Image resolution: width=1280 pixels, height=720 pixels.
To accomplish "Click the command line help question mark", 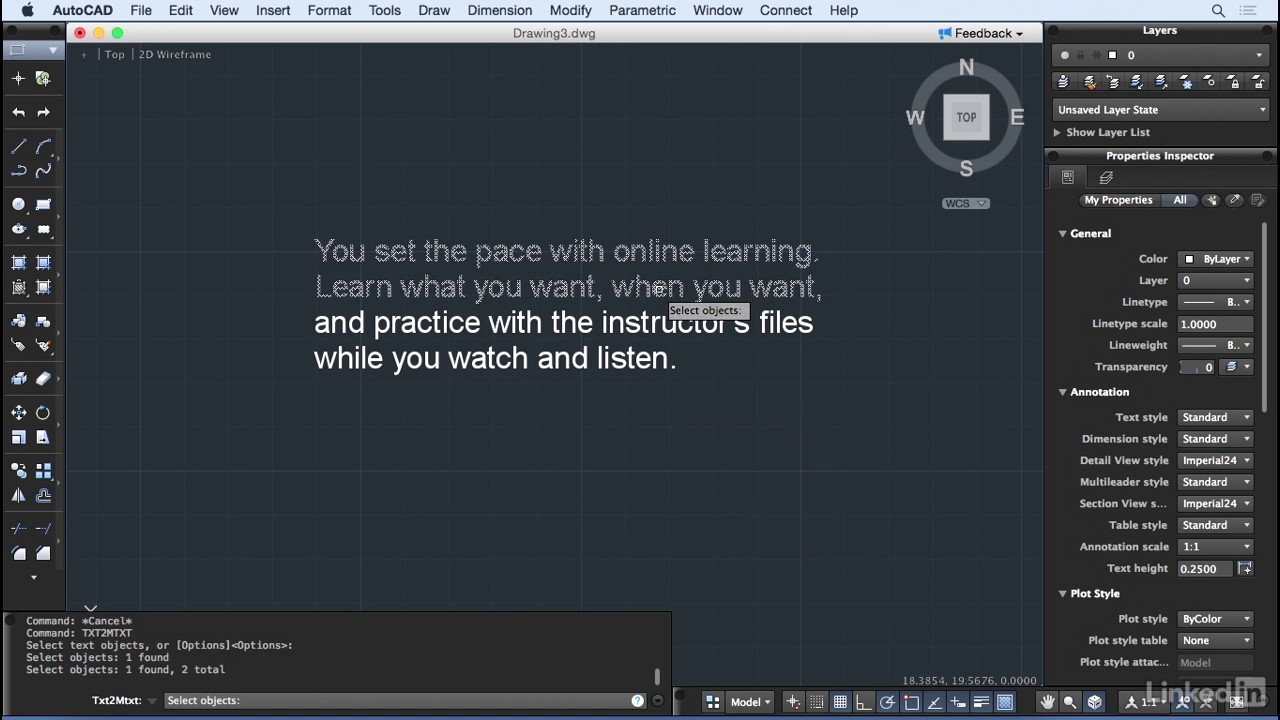I will pos(637,700).
